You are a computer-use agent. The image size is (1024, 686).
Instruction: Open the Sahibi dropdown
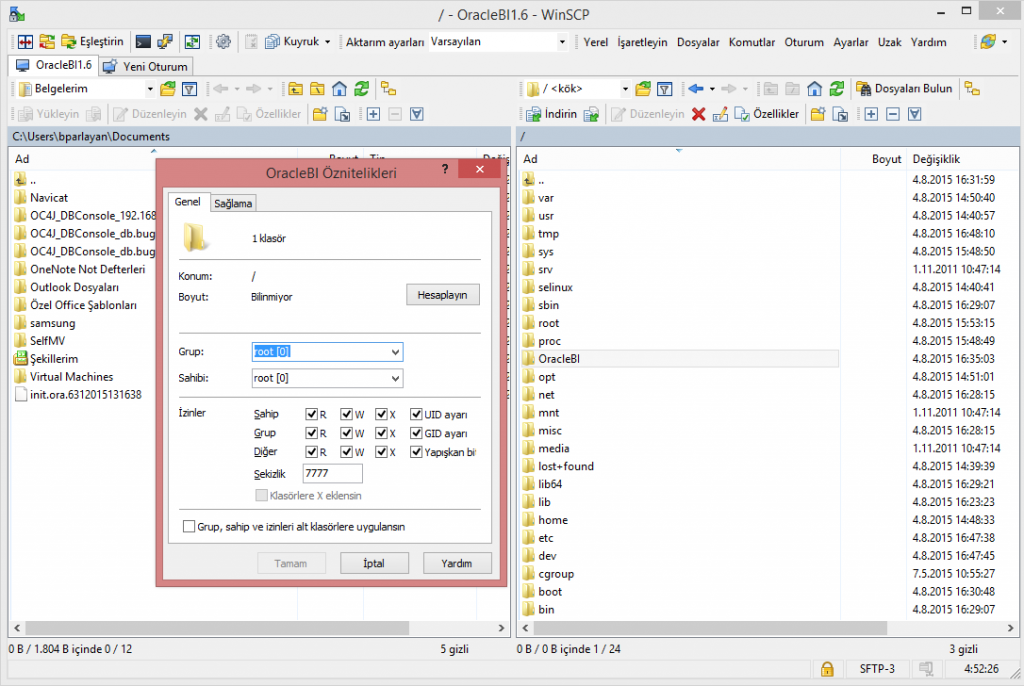[395, 378]
